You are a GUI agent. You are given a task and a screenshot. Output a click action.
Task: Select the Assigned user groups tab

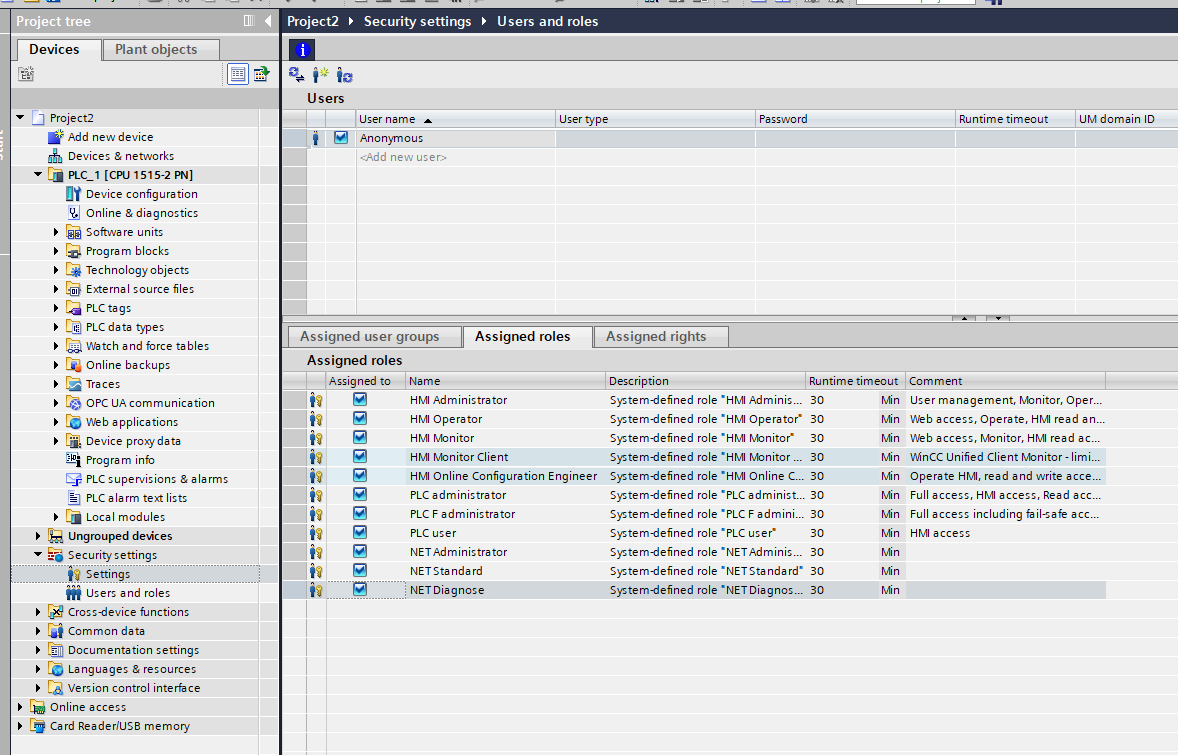[x=369, y=337]
